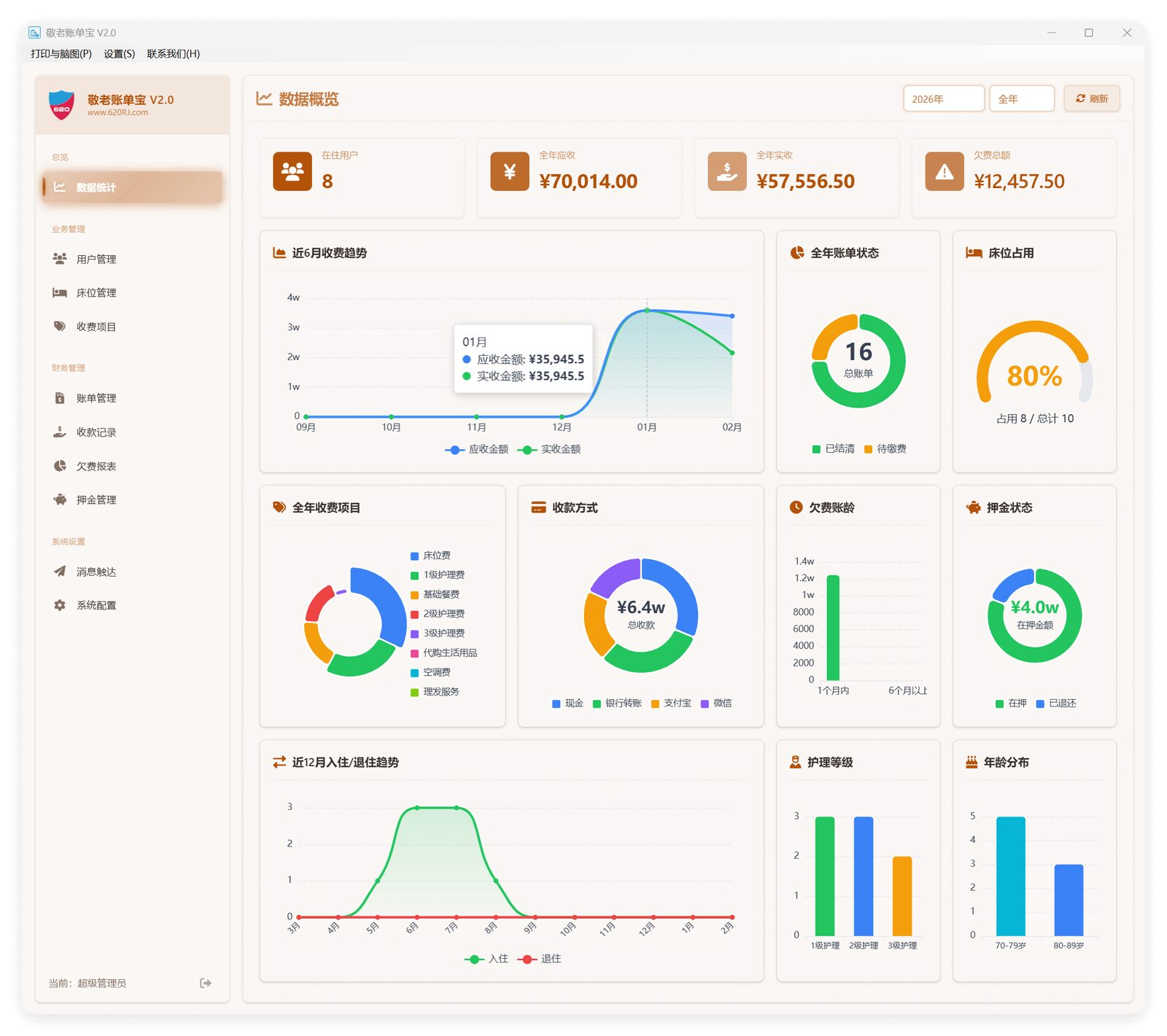This screenshot has width=1167, height=1036.
Task: Open 收款记录 payment records
Action: tap(96, 432)
